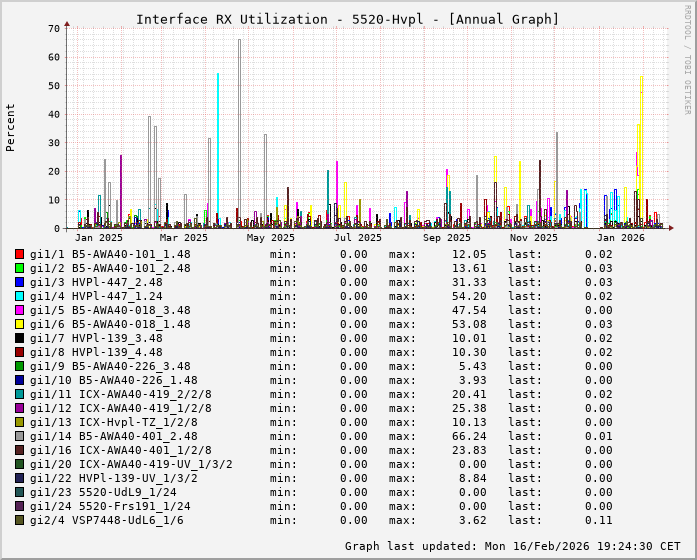Image resolution: width=697 pixels, height=560 pixels.
Task: Click the RRDTOOL / TOBI OETIKER watermark
Action: [x=687, y=58]
